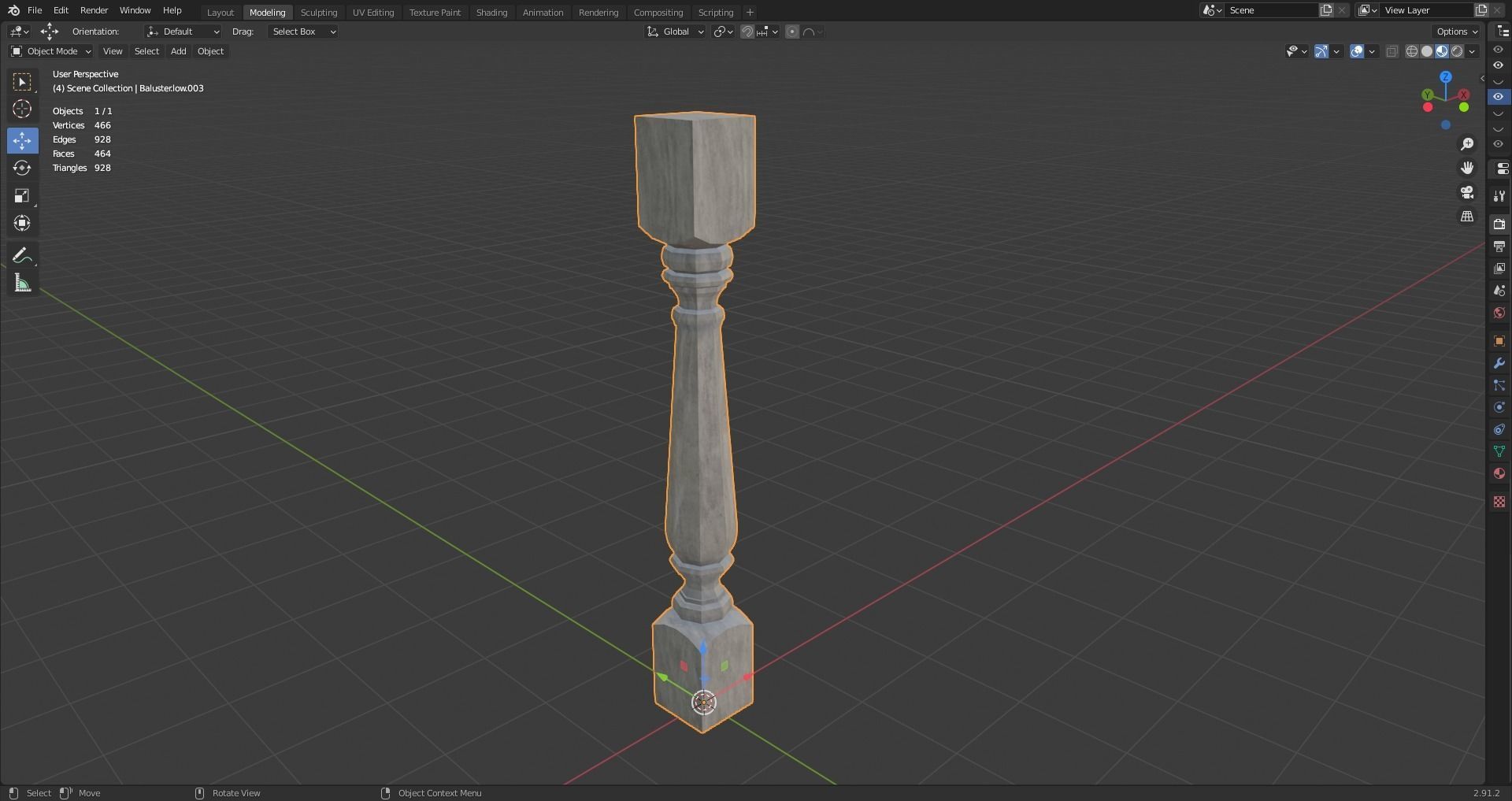The height and width of the screenshot is (801, 1512).
Task: Open the Render properties tab
Action: (x=1499, y=224)
